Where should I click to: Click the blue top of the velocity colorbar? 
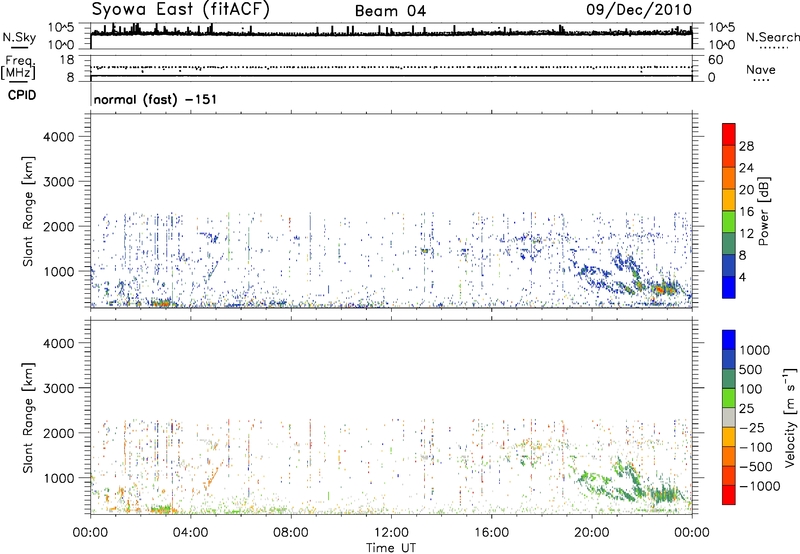729,340
